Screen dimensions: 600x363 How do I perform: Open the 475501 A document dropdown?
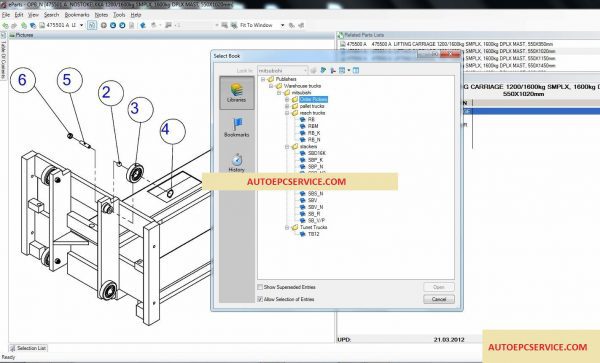[x=82, y=25]
